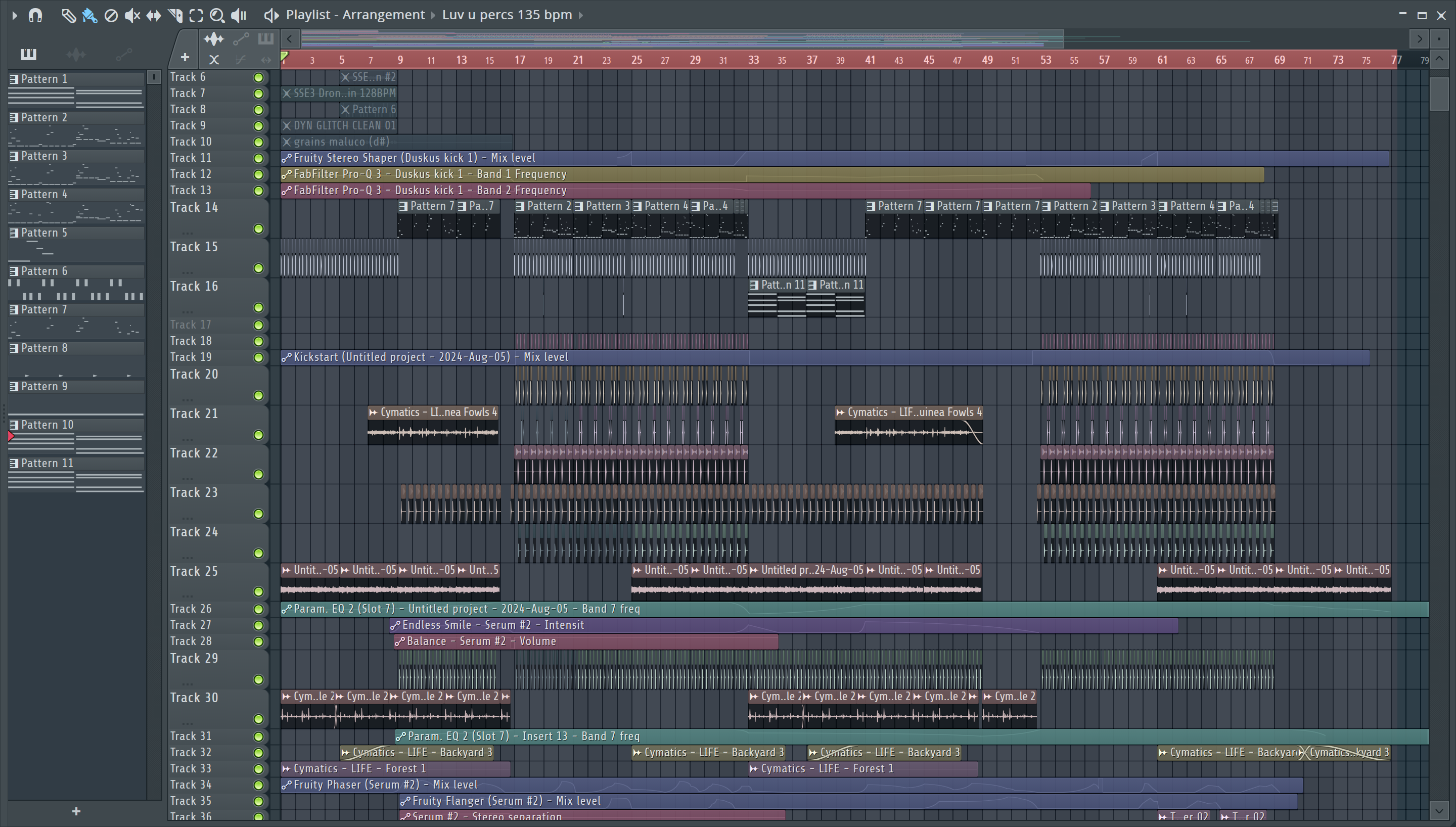Select Pattern 5 in the picker

coord(76,244)
